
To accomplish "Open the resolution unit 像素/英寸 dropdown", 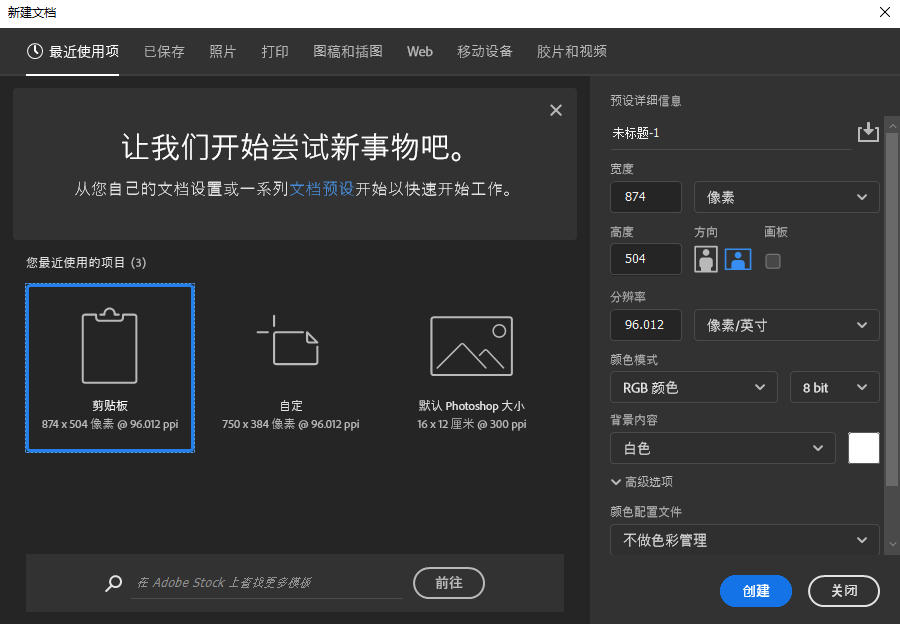I will pyautogui.click(x=786, y=325).
